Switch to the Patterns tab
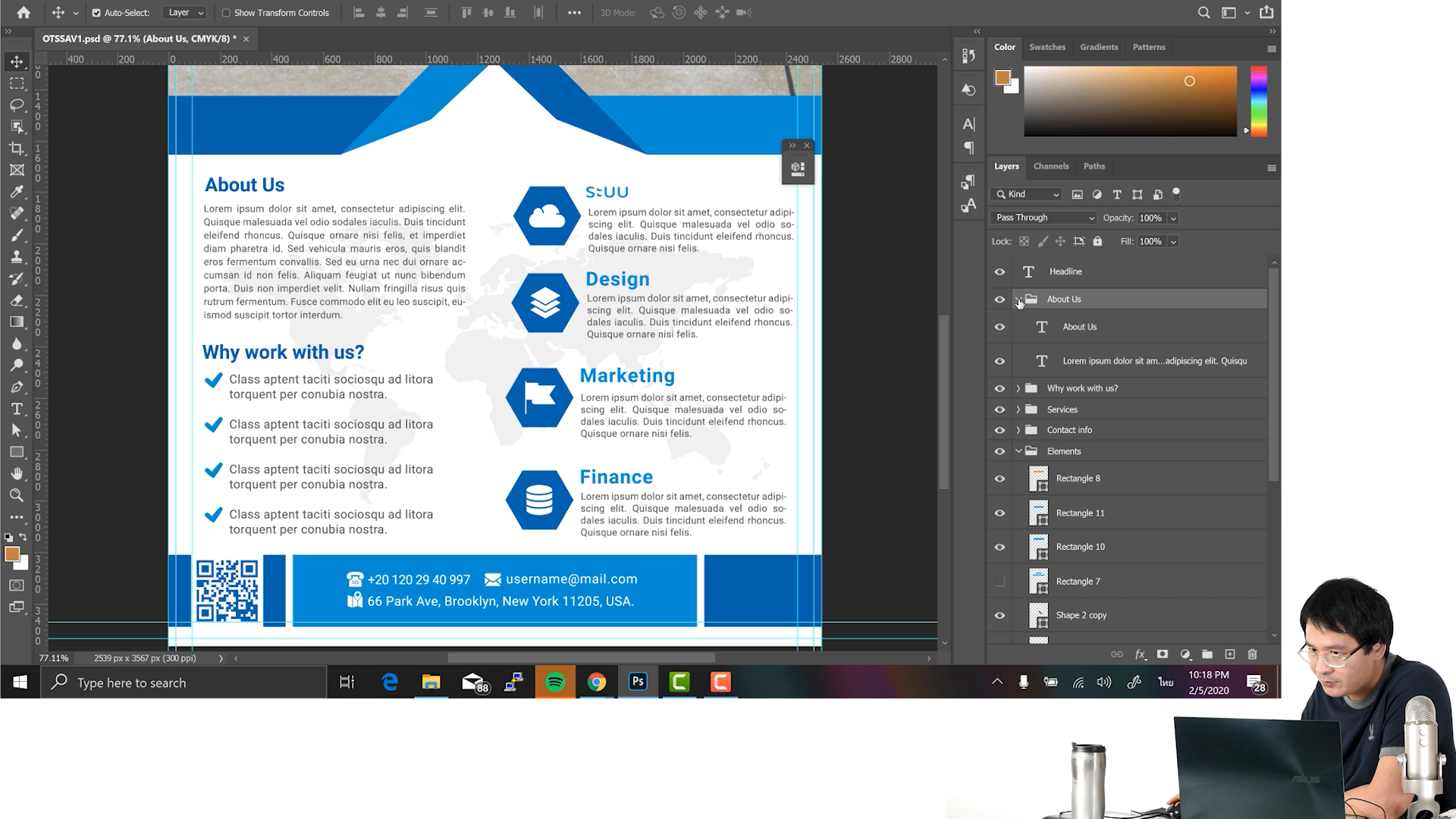 pyautogui.click(x=1149, y=47)
